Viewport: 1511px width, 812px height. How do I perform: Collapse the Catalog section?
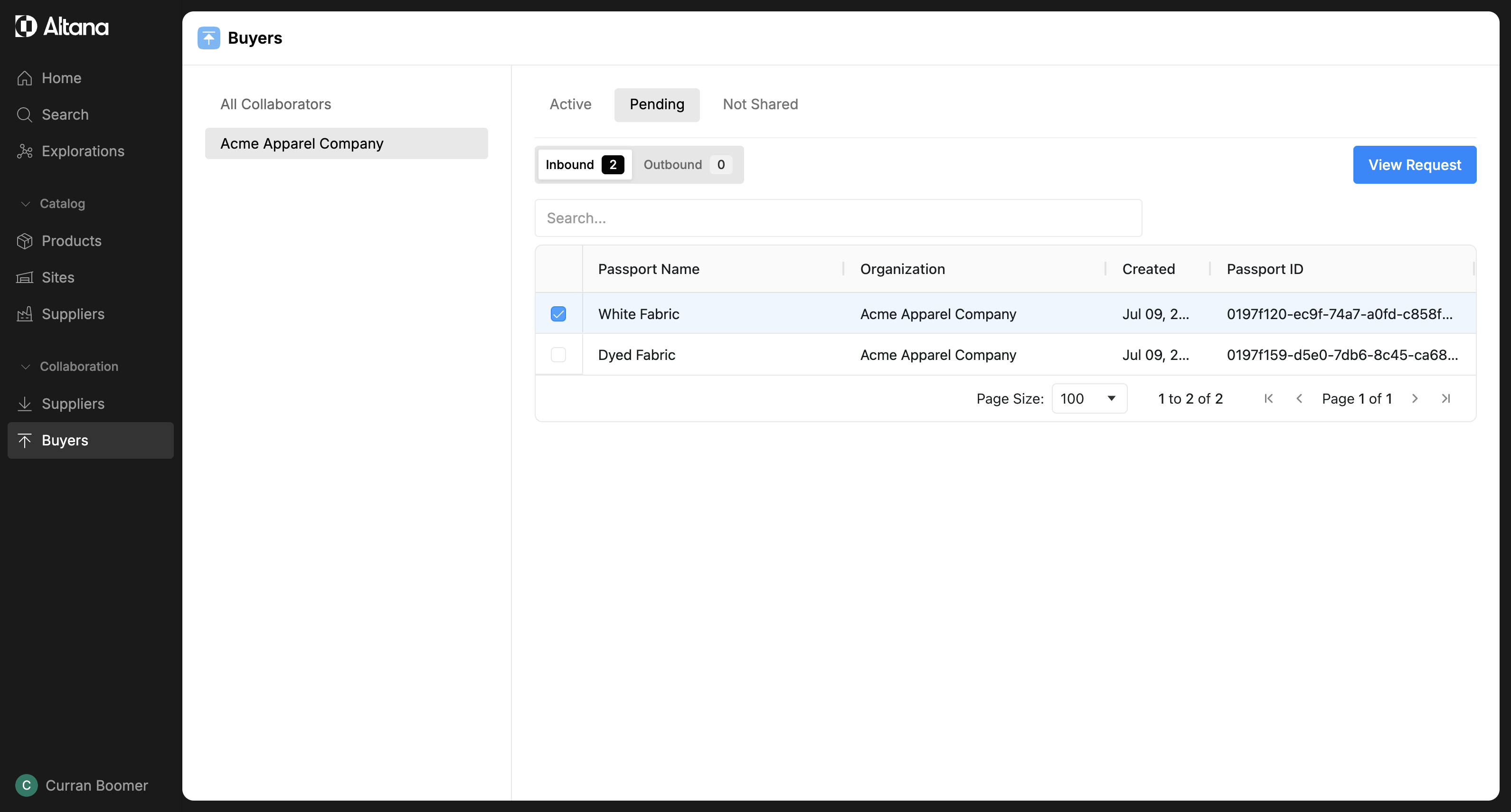pos(25,204)
